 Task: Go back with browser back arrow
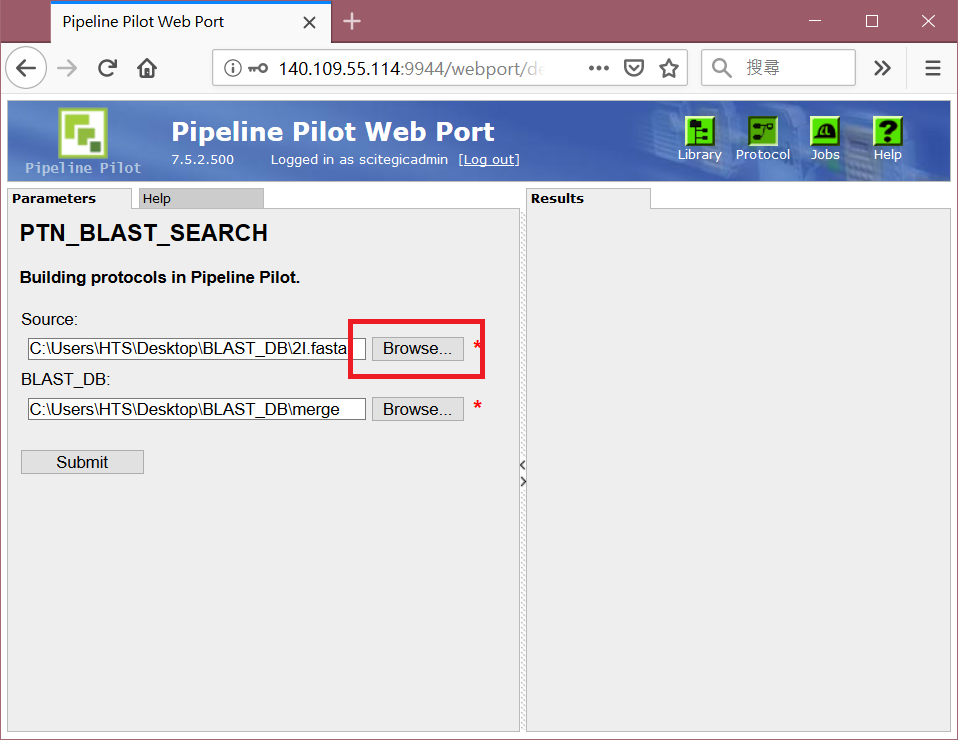(26, 68)
